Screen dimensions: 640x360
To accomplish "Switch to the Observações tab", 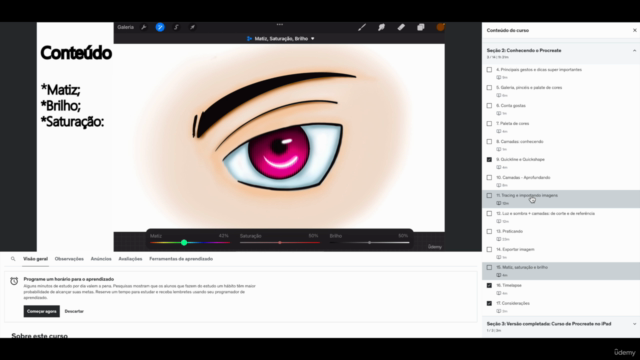I will [x=69, y=259].
